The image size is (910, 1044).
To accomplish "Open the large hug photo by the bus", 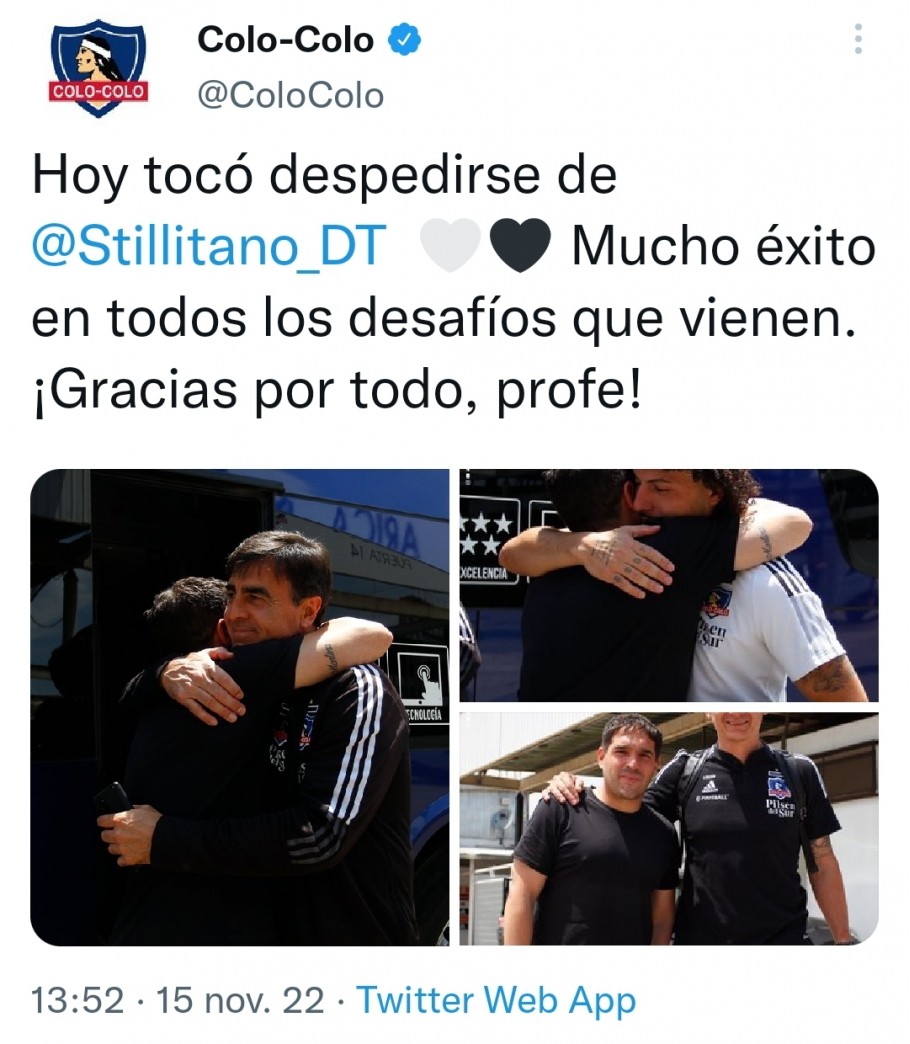I will (x=240, y=707).
